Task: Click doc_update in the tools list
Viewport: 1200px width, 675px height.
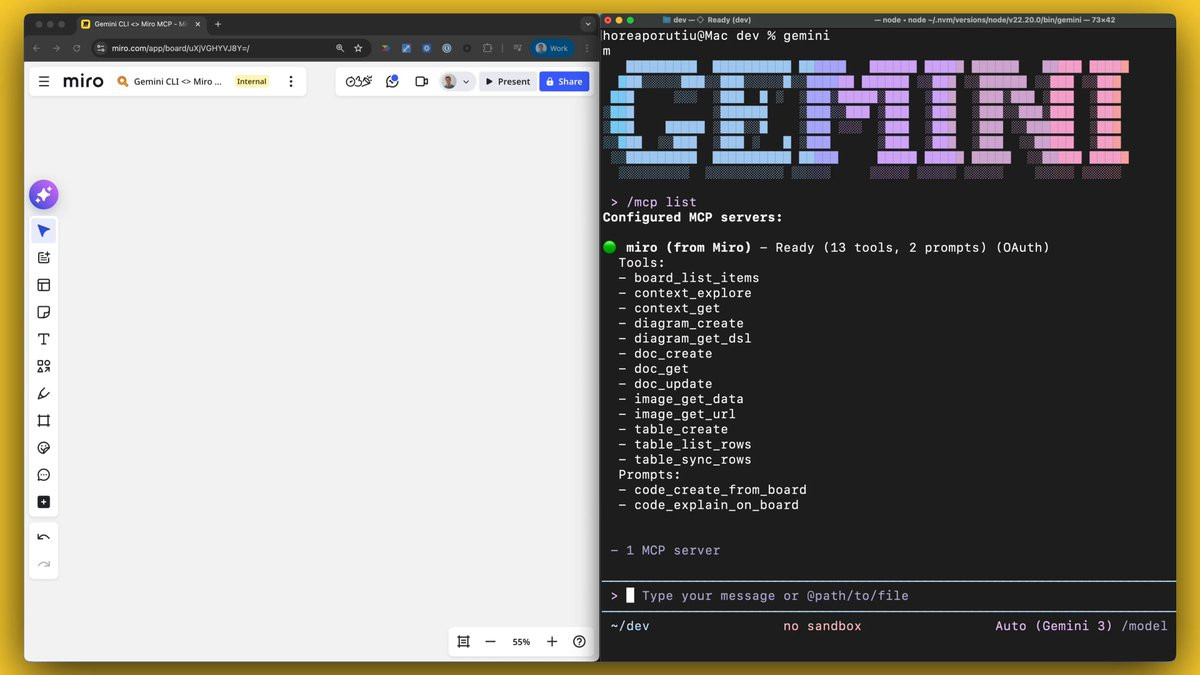Action: pyautogui.click(x=673, y=384)
